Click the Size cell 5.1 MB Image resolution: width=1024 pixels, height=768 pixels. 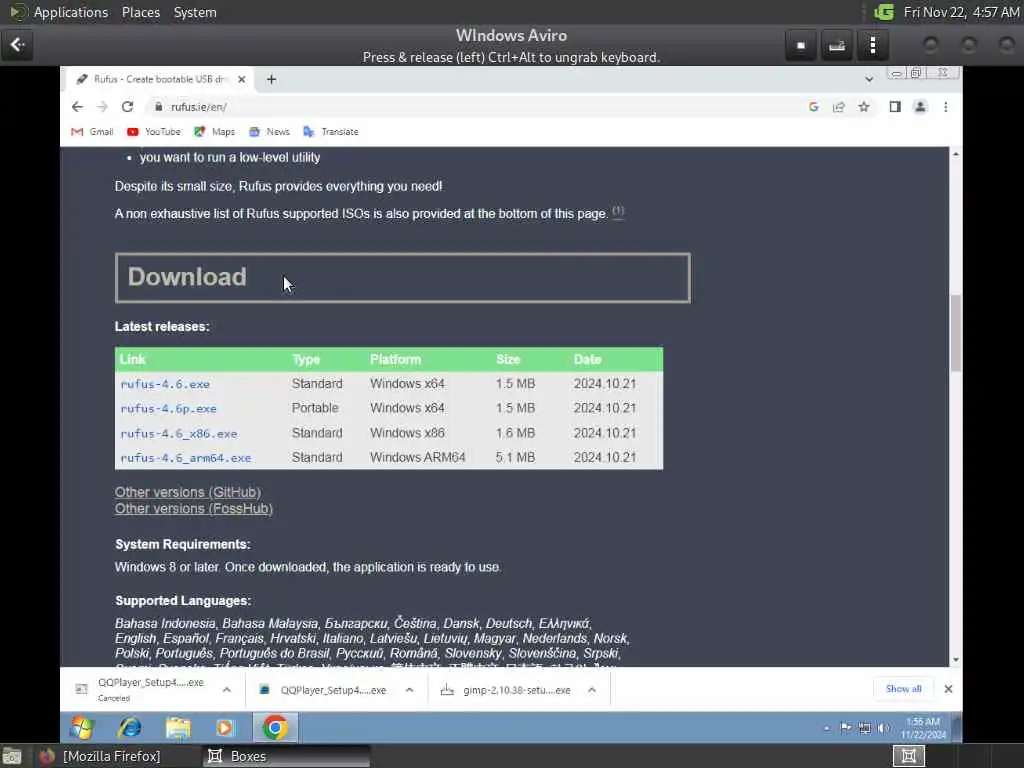pos(515,457)
